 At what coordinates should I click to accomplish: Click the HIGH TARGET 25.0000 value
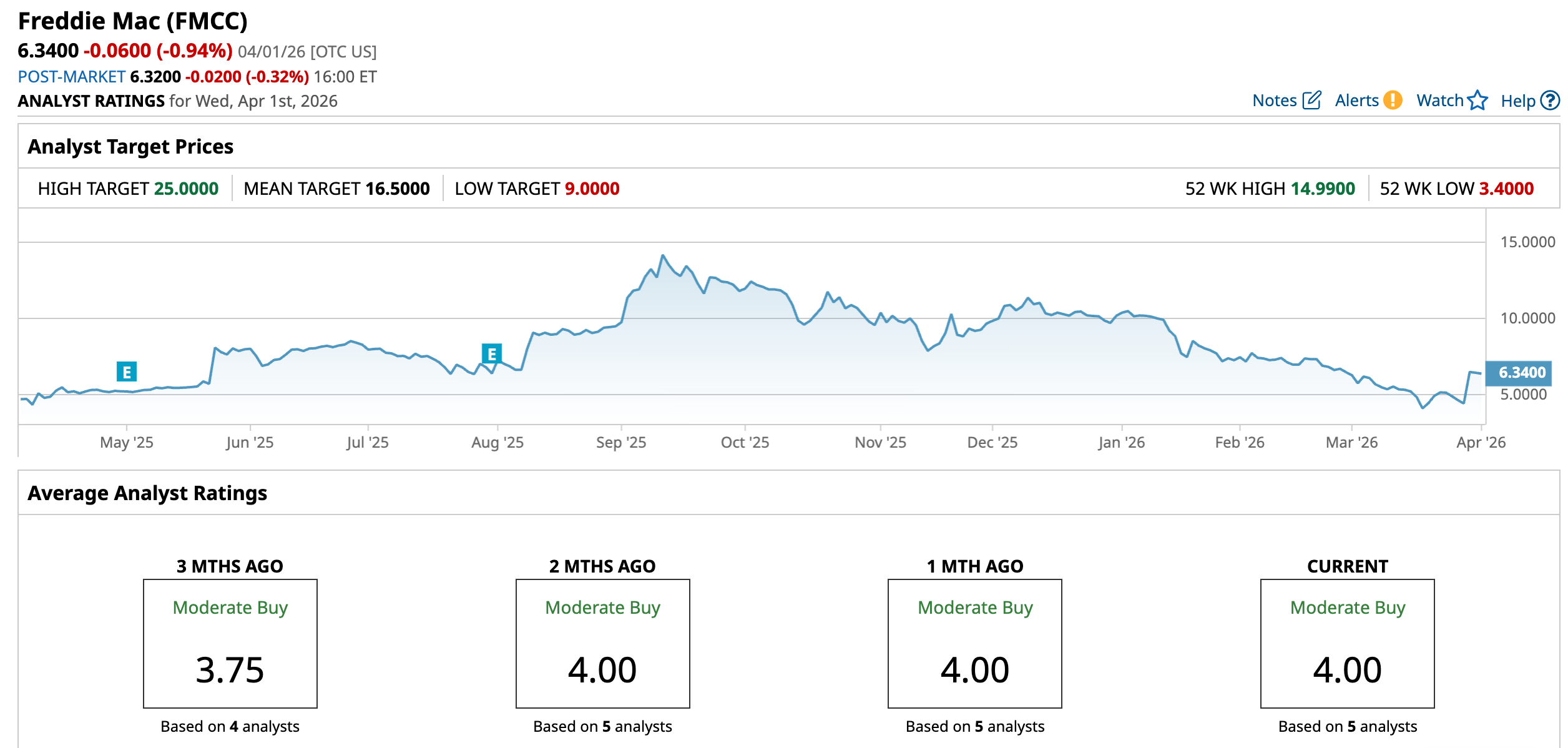click(186, 189)
